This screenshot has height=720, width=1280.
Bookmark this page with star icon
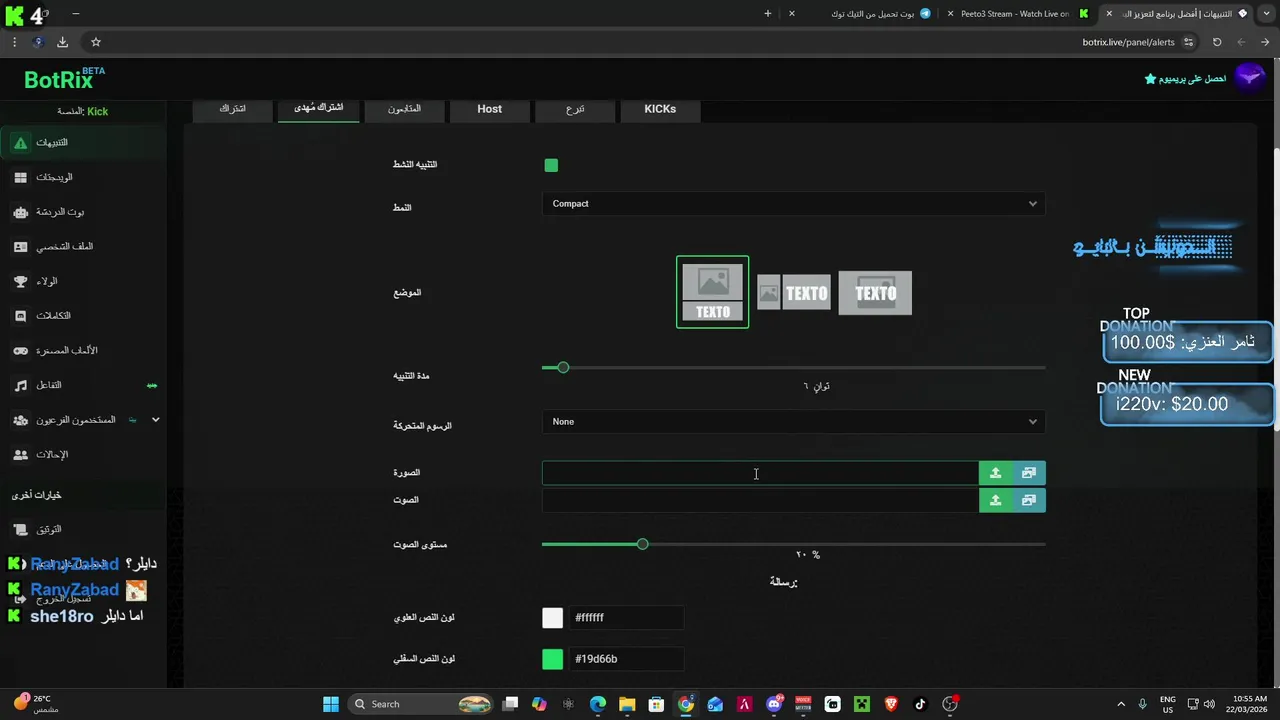coord(96,42)
